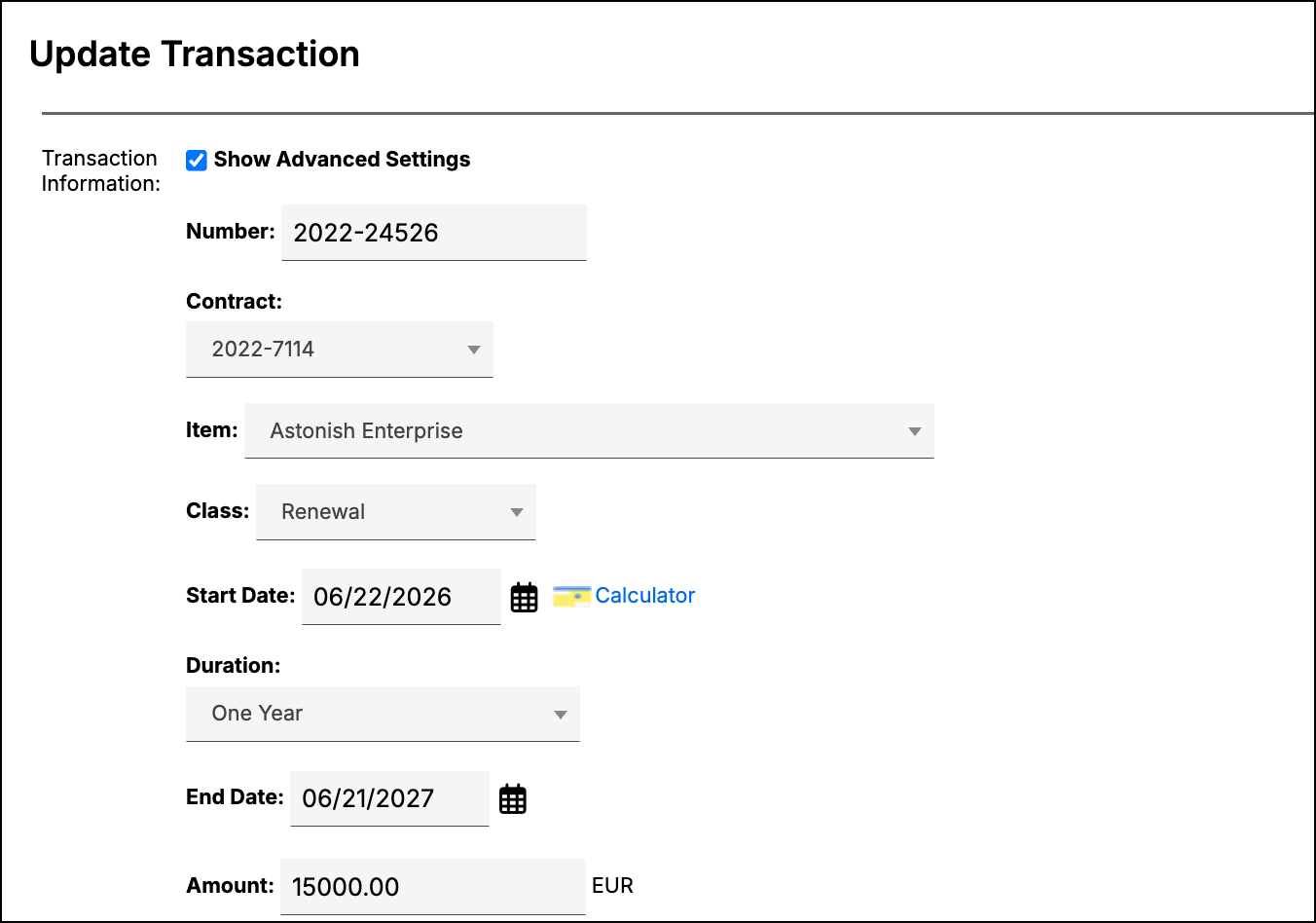This screenshot has height=923, width=1316.
Task: Click the EUR currency label
Action: coord(613,886)
